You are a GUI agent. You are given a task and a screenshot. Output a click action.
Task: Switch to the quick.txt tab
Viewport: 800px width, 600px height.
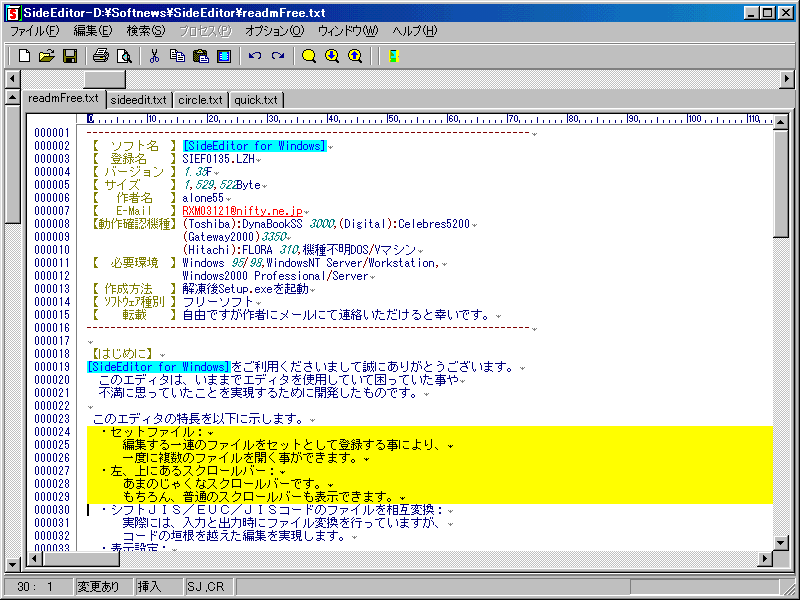[x=256, y=100]
